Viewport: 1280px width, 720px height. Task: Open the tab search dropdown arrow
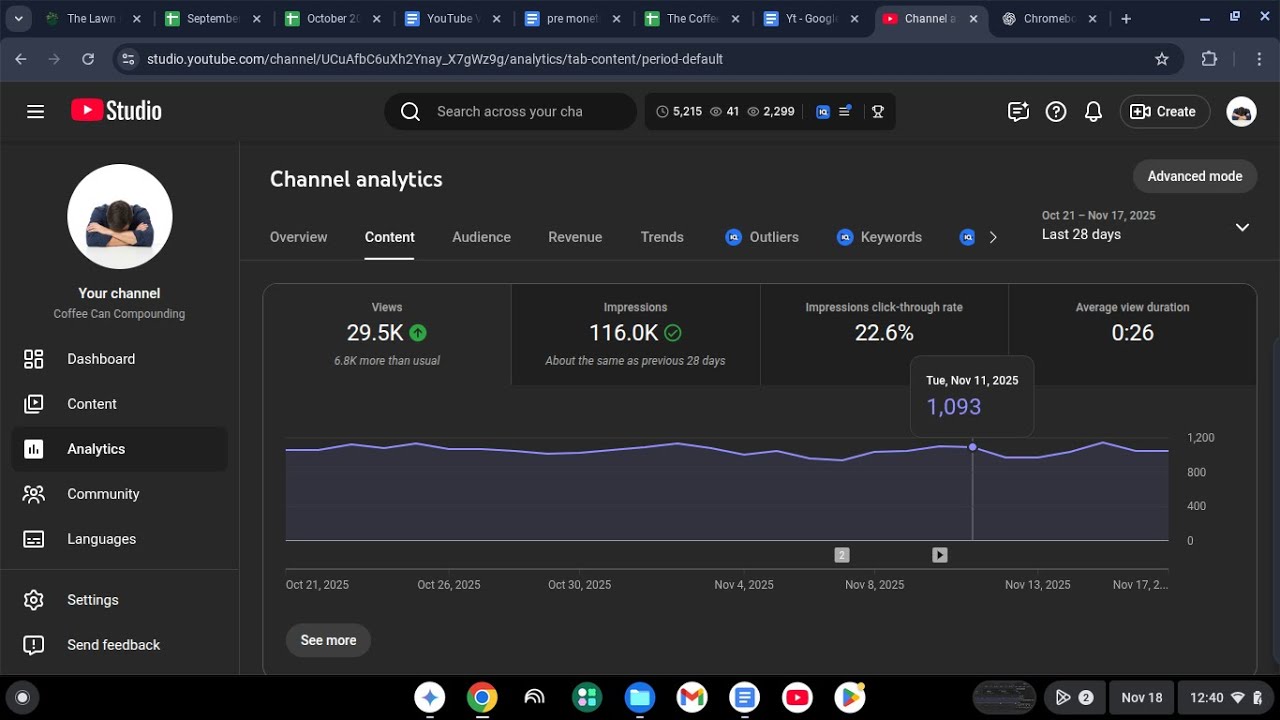coord(18,19)
